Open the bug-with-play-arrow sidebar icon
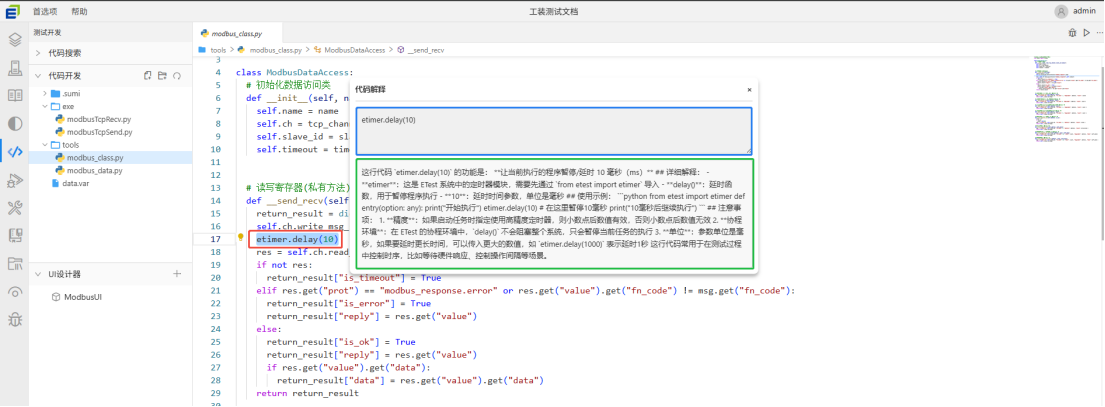 (x=14, y=181)
